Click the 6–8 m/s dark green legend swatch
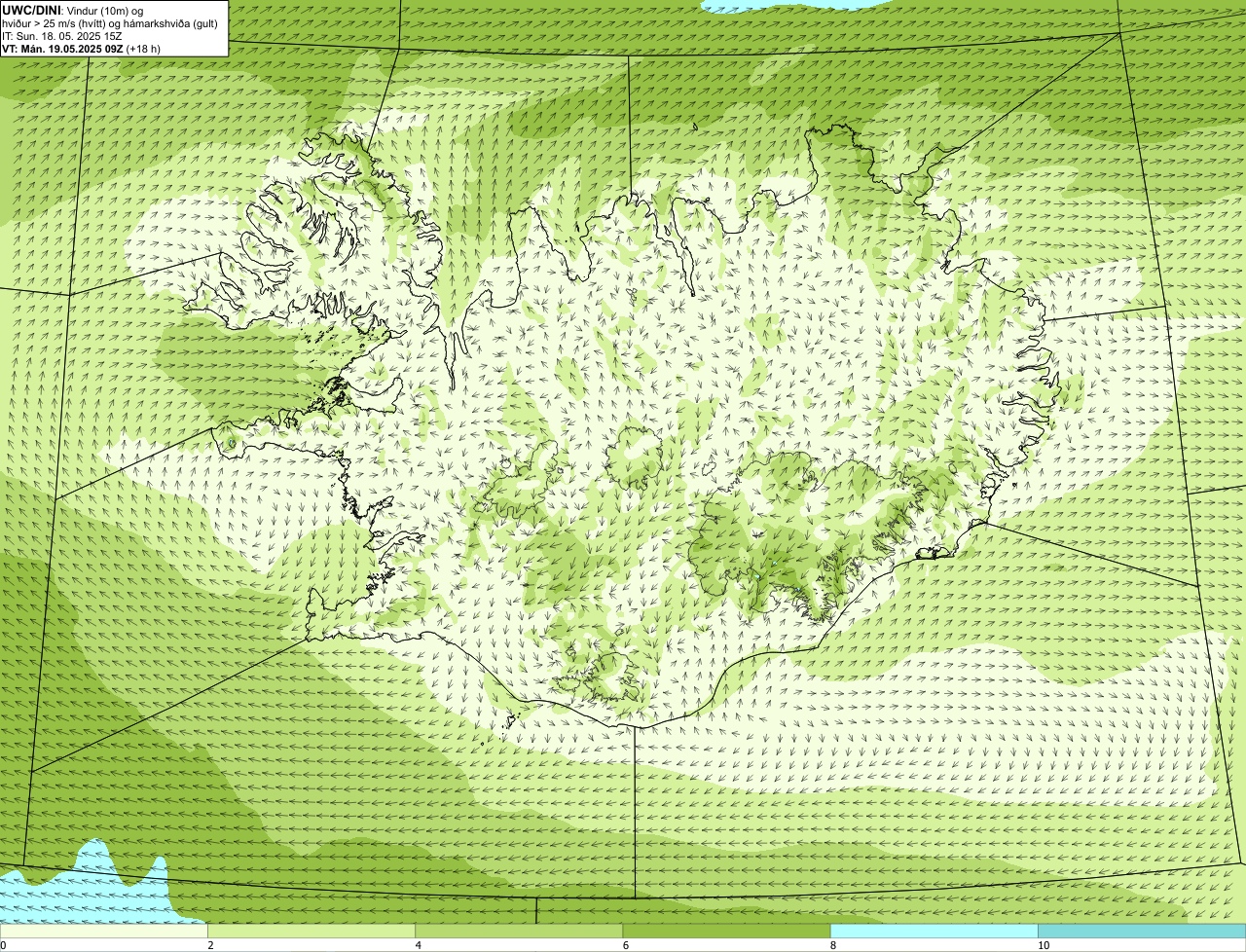The height and width of the screenshot is (952, 1246). (x=726, y=931)
